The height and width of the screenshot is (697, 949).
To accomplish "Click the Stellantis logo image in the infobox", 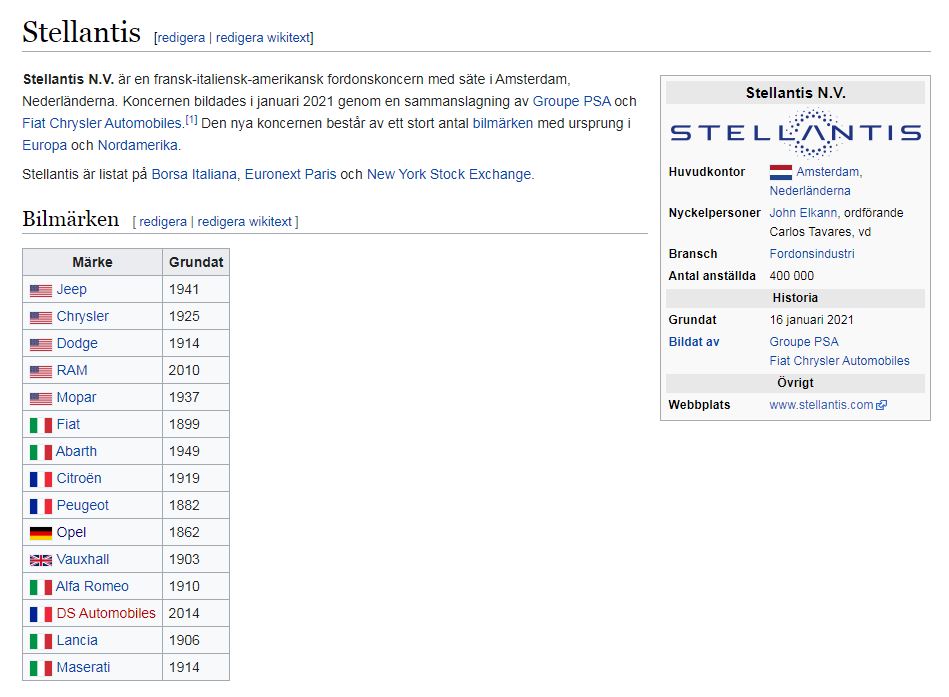I will (x=795, y=132).
